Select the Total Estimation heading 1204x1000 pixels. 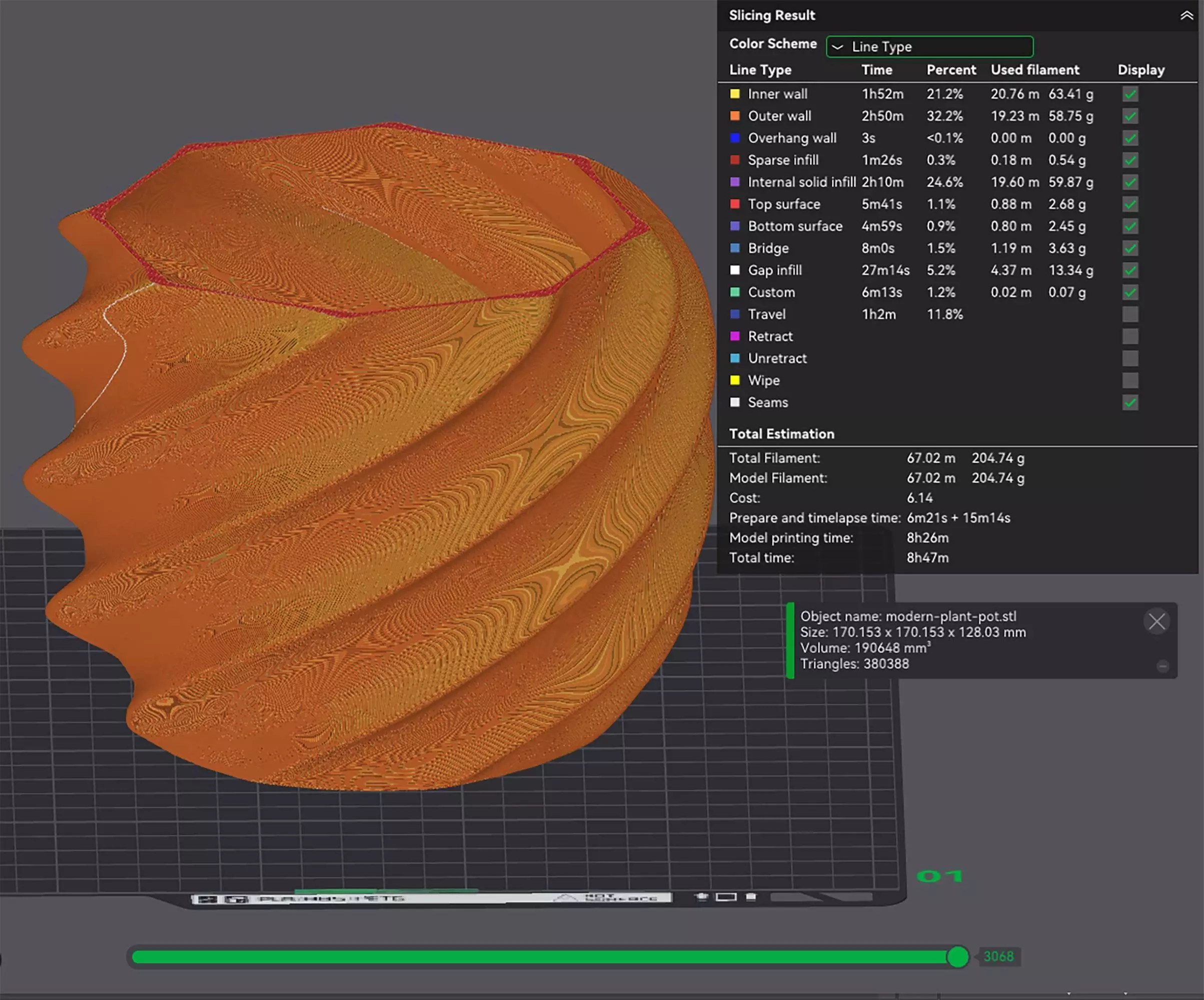point(781,434)
